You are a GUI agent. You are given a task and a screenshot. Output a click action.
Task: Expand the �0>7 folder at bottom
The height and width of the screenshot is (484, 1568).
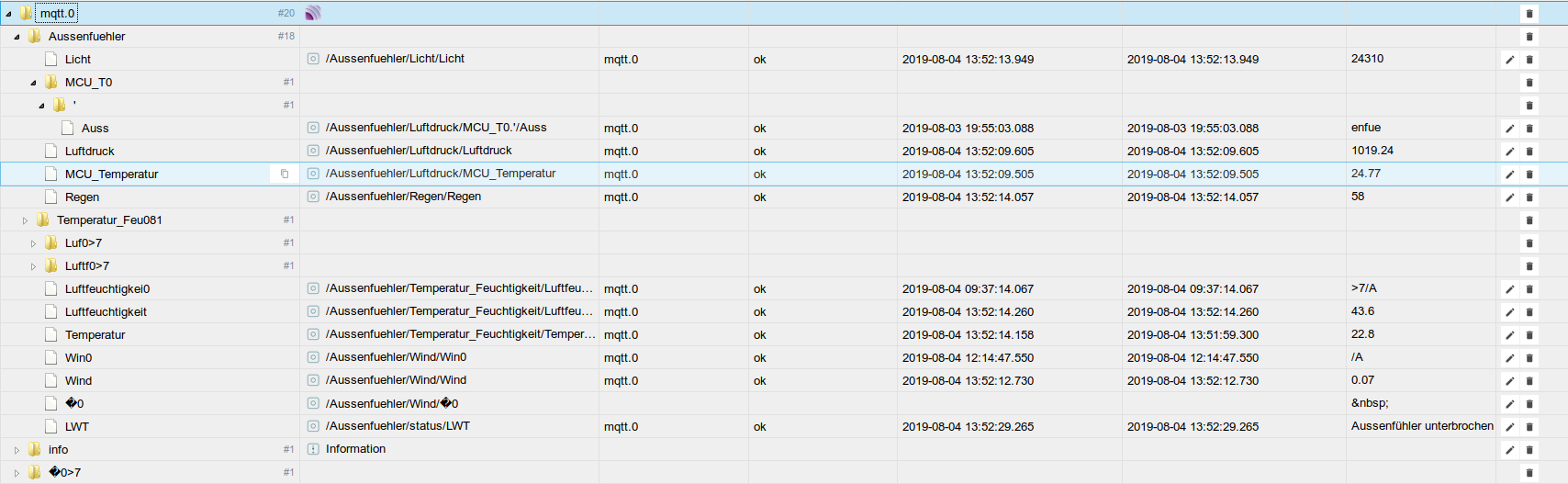coord(17,473)
